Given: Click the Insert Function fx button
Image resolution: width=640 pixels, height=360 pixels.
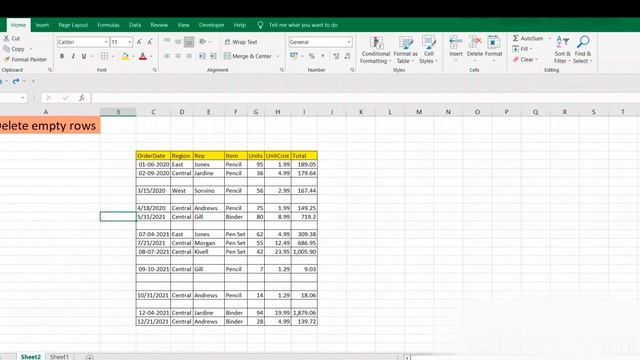Looking at the screenshot, I should point(82,98).
